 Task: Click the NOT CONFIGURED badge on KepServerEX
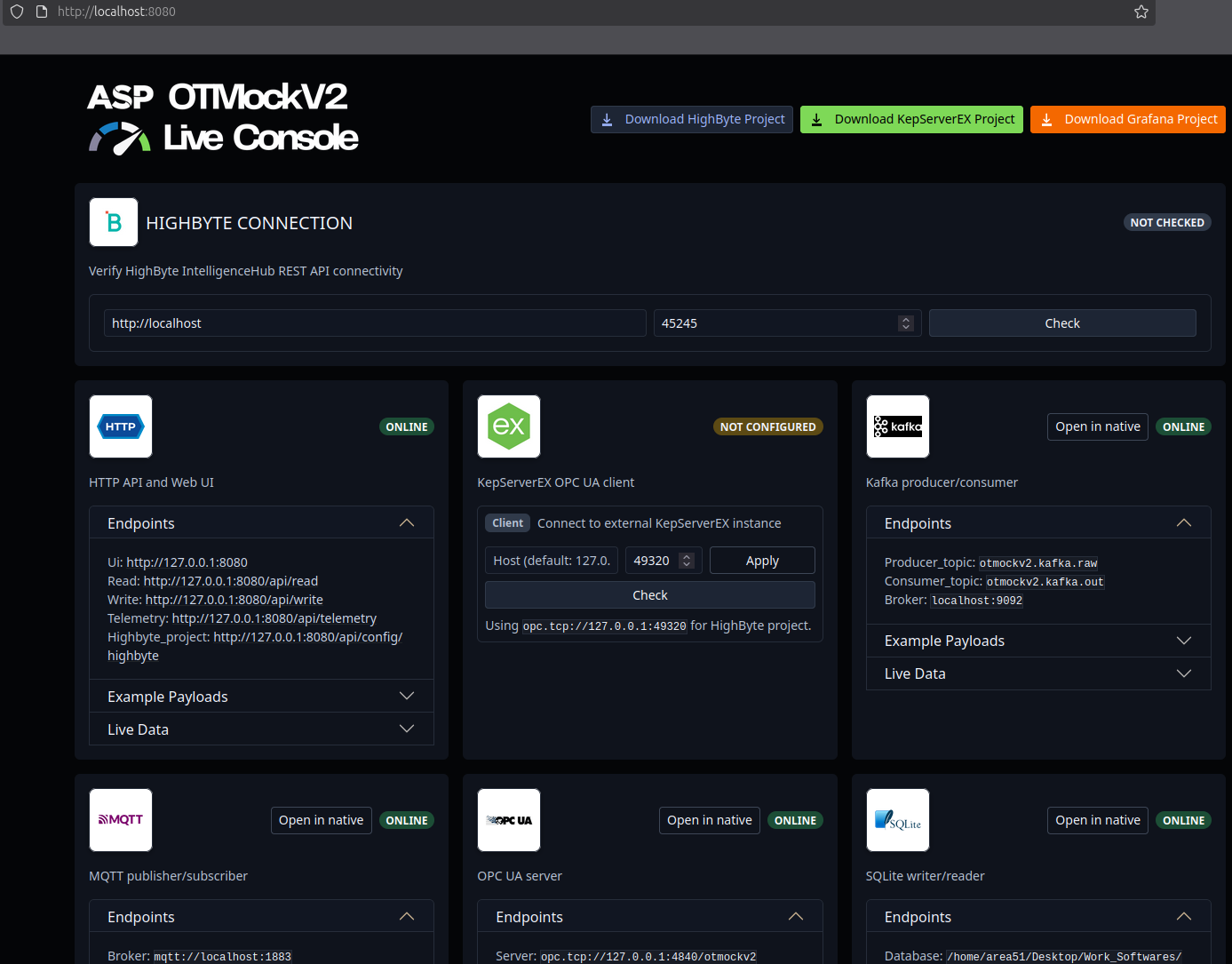767,426
